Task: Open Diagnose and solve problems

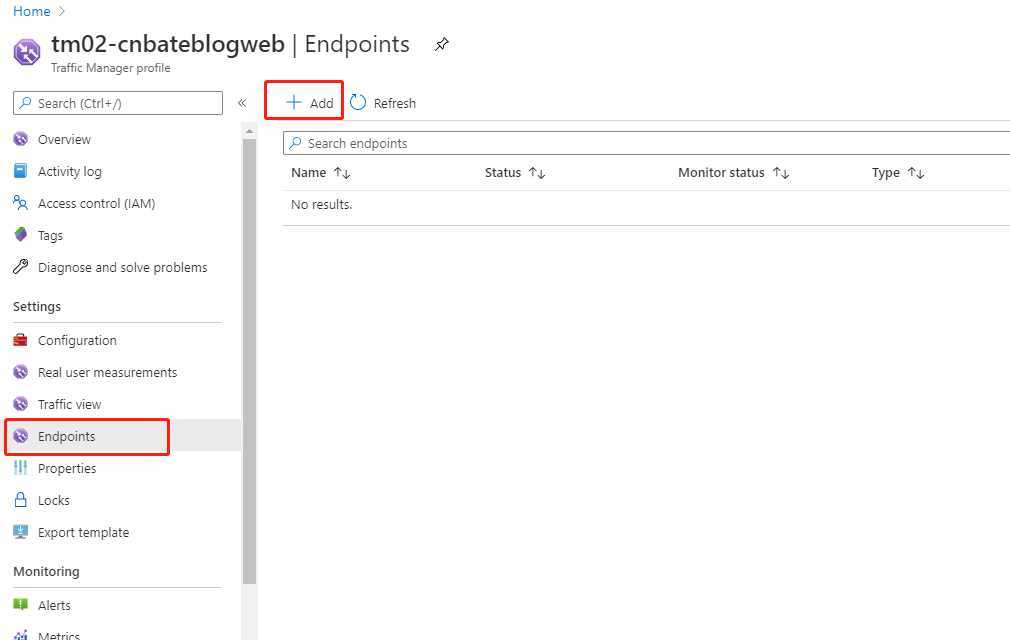Action: (122, 267)
